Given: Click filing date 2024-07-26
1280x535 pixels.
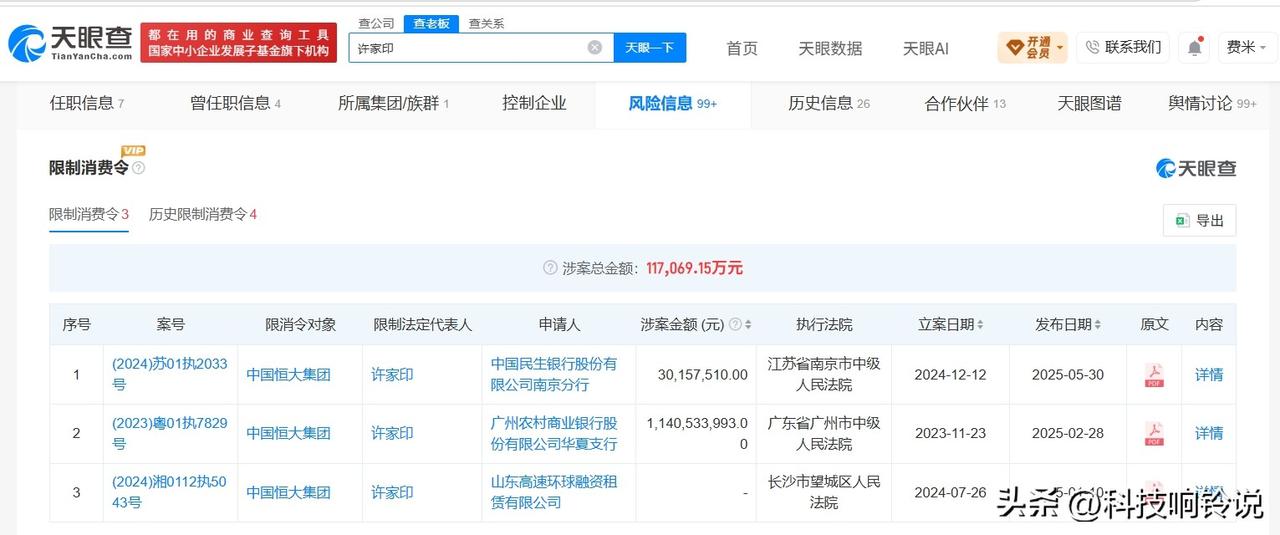Looking at the screenshot, I should pyautogui.click(x=950, y=492).
